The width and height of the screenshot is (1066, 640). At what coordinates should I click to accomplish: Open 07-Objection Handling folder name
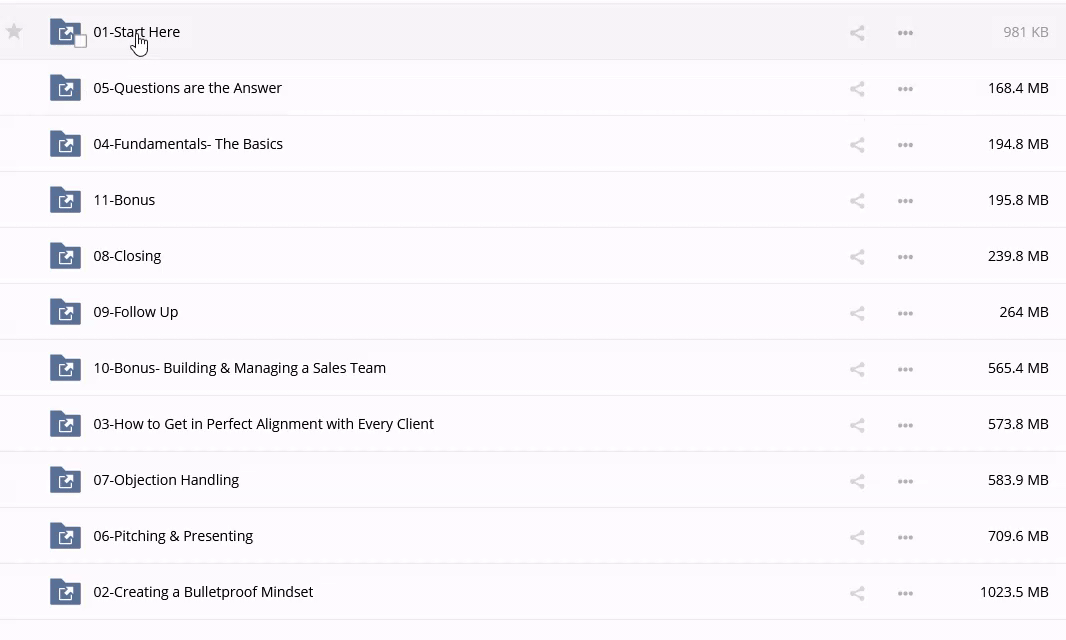coord(166,480)
